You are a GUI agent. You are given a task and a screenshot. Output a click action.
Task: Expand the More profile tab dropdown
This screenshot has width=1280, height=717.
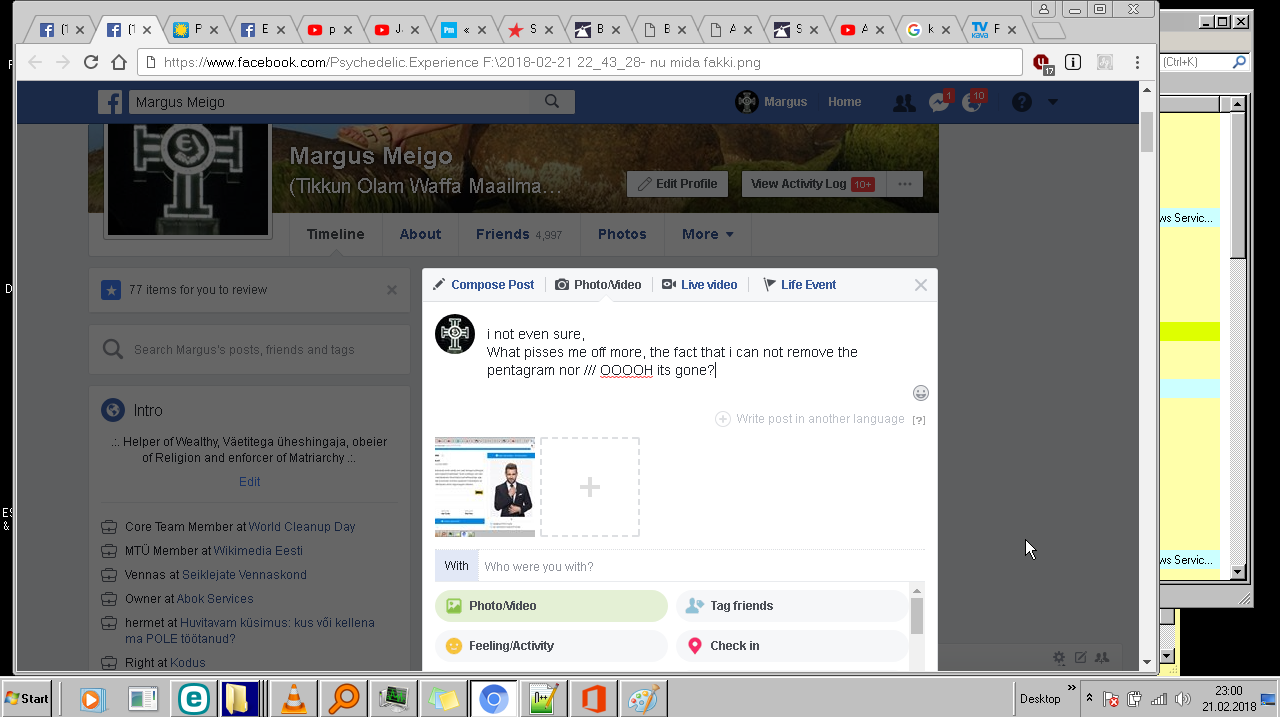point(708,234)
